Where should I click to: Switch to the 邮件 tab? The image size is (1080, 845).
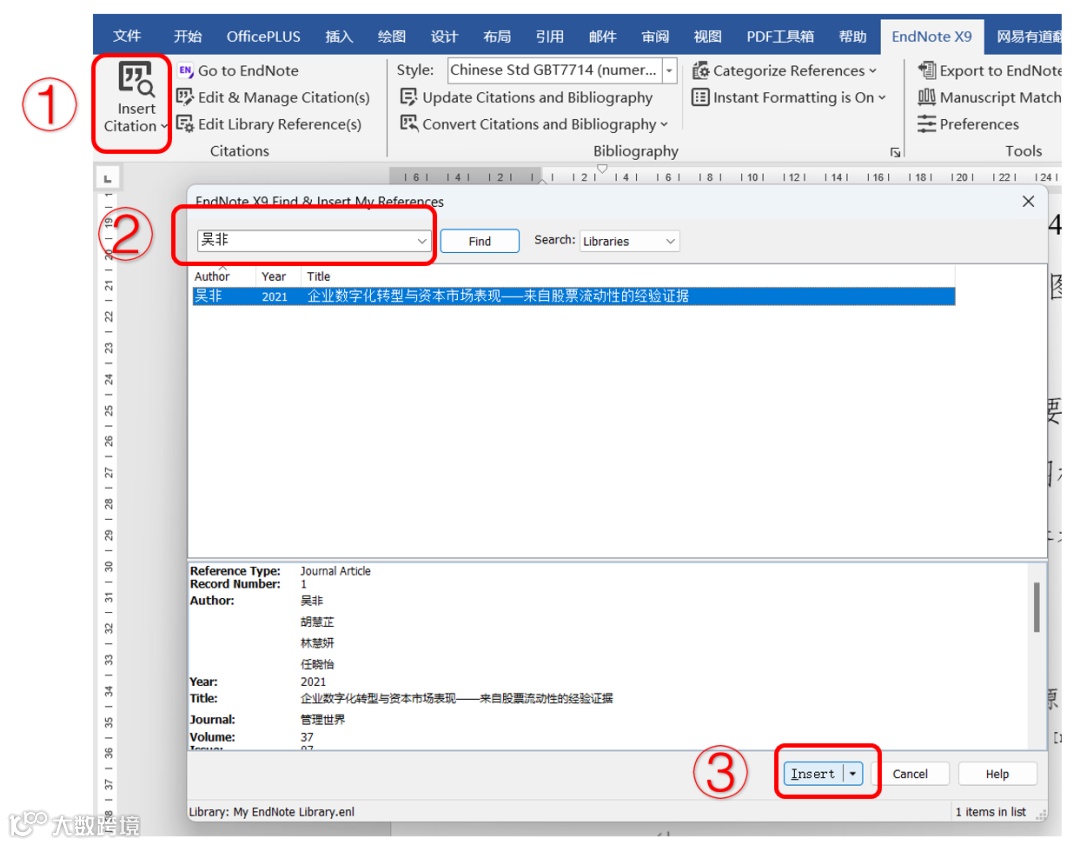pyautogui.click(x=603, y=36)
